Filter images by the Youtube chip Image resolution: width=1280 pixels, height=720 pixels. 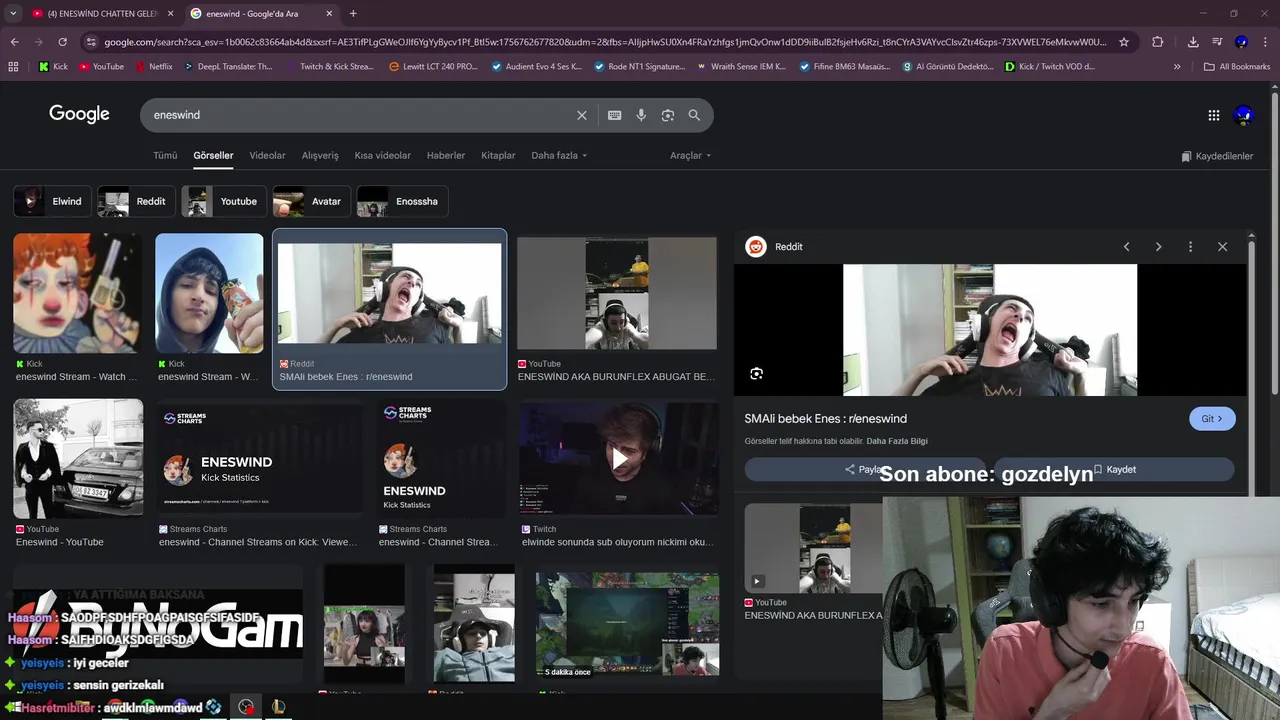tap(224, 201)
